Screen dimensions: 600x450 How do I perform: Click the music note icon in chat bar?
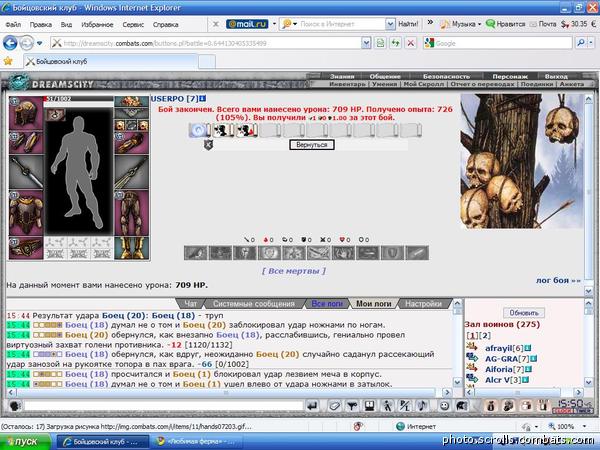coord(422,406)
